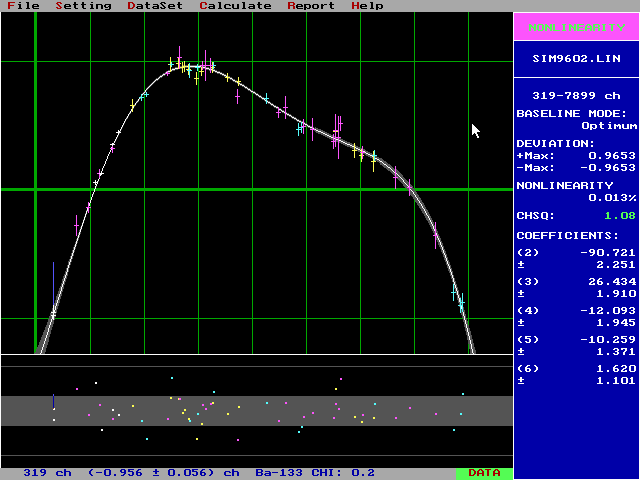Click the SIM9602.LIN file name
The height and width of the screenshot is (480, 640).
pos(576,59)
